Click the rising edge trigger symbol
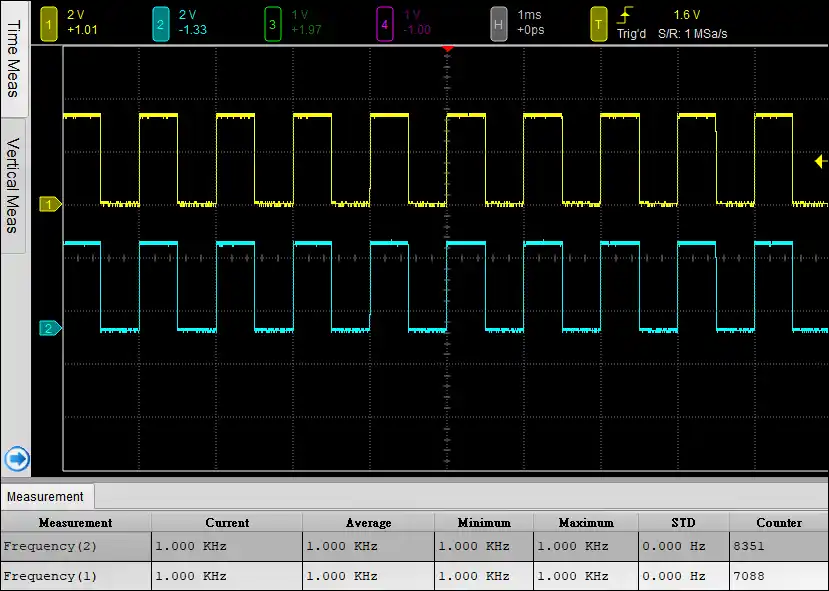 tap(626, 16)
